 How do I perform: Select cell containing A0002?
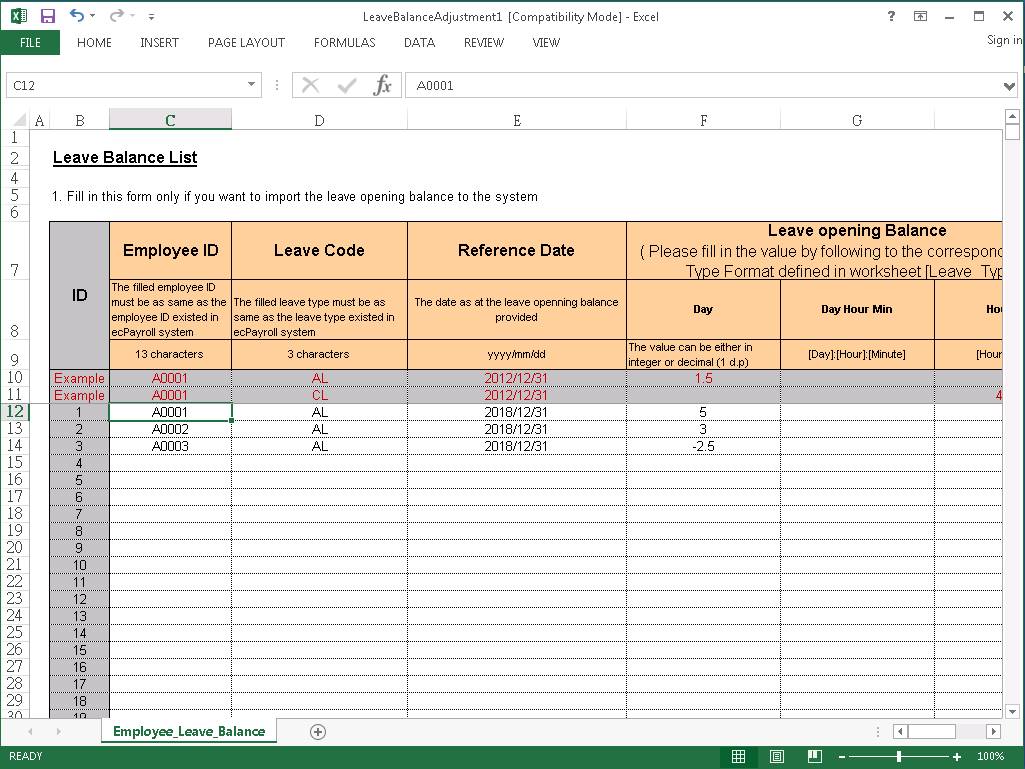point(170,429)
